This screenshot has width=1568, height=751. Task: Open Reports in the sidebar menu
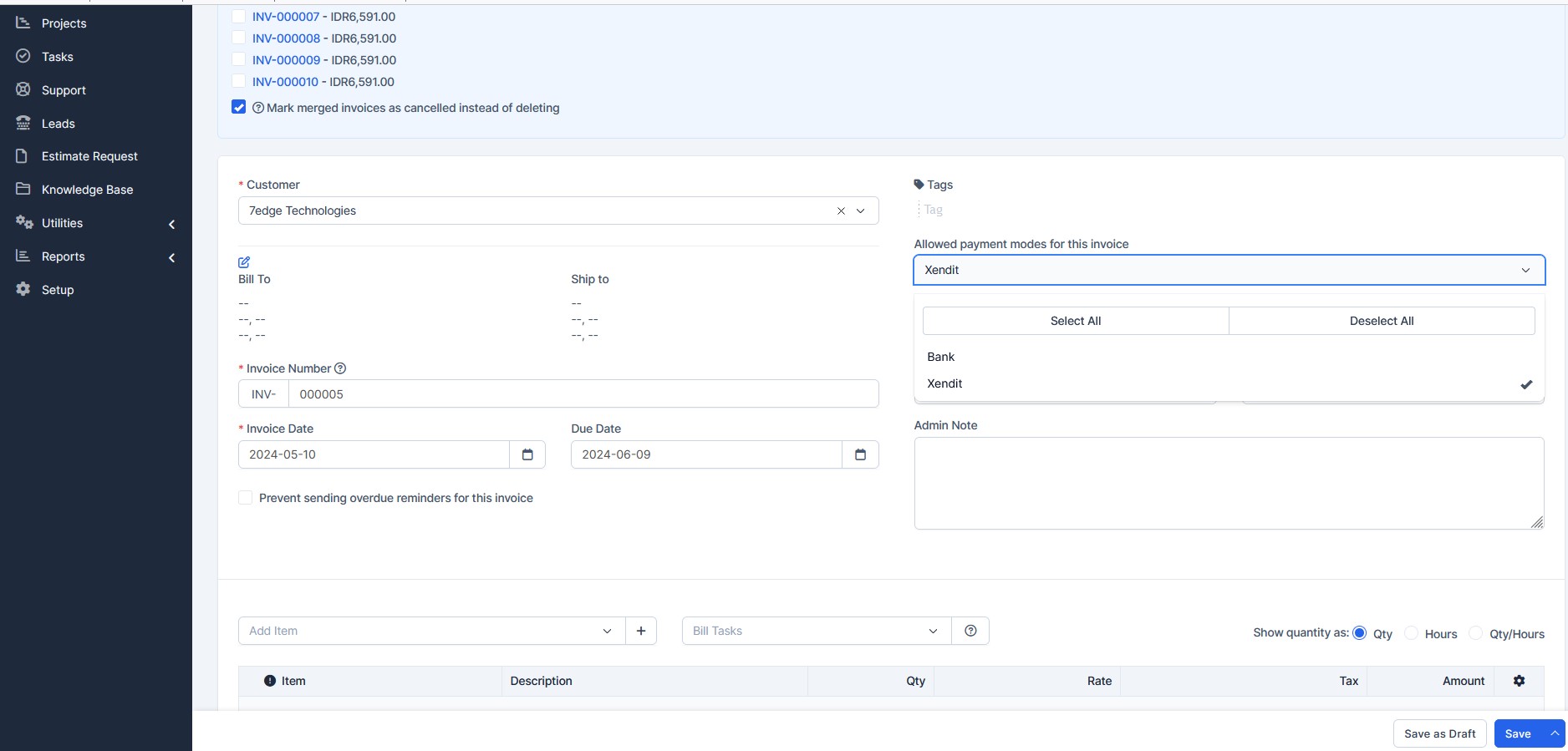point(64,256)
